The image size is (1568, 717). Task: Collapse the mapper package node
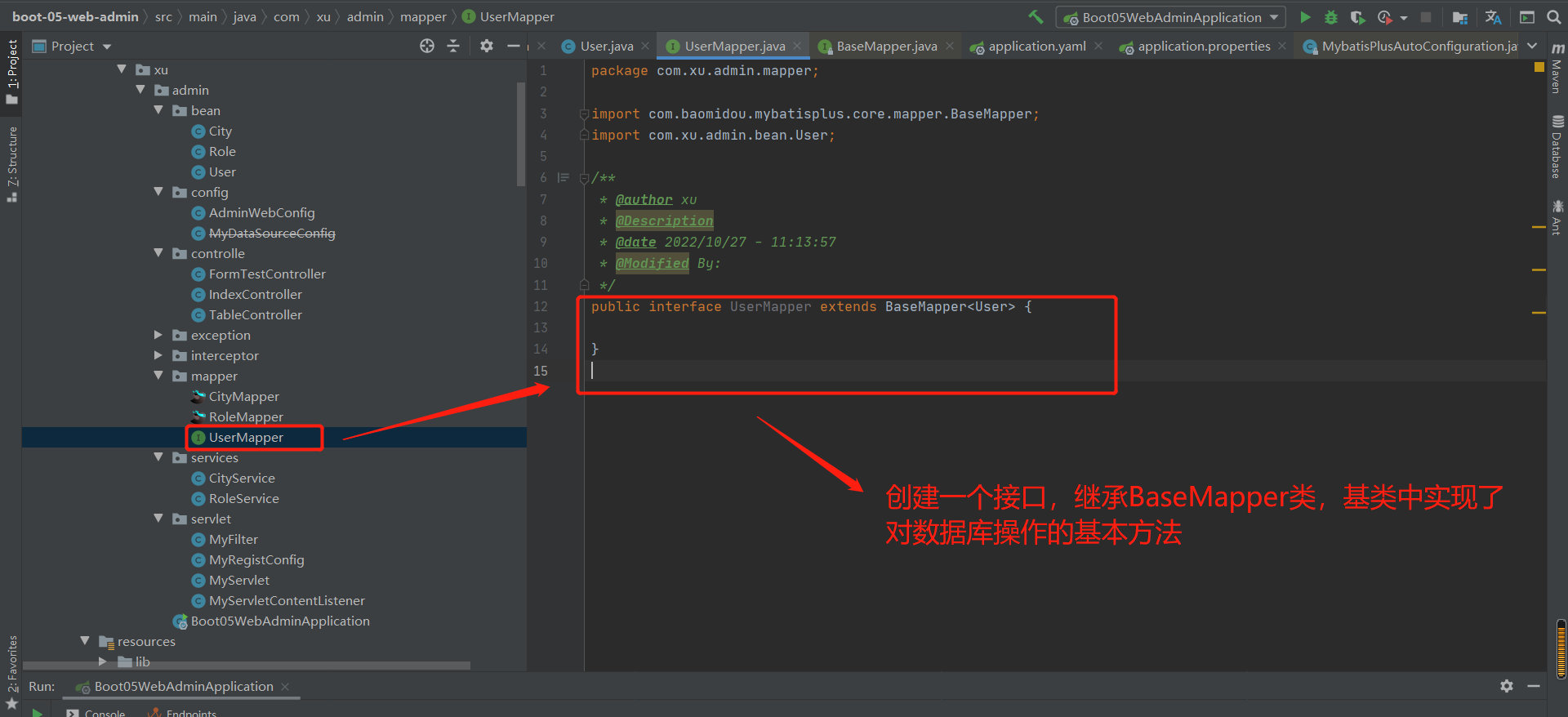158,376
